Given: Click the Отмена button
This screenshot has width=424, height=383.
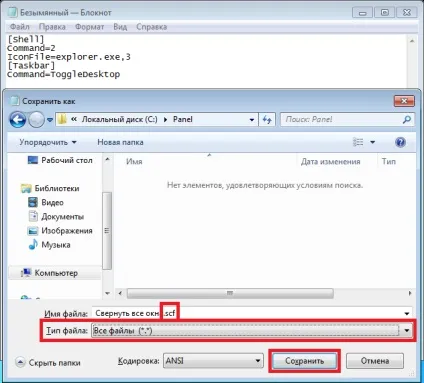Looking at the screenshot, I should click(375, 361).
